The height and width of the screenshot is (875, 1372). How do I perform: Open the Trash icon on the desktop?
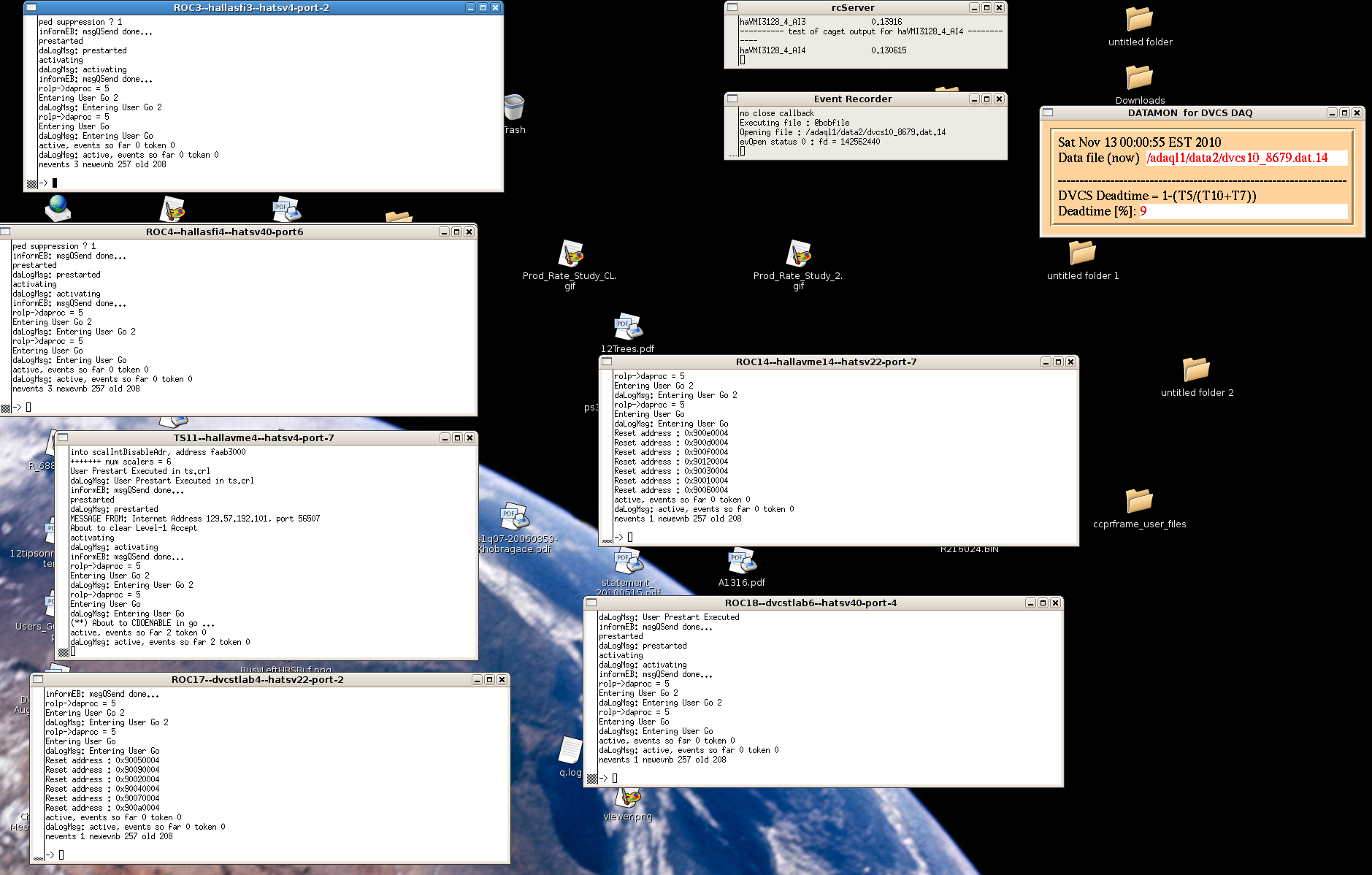pos(514,108)
